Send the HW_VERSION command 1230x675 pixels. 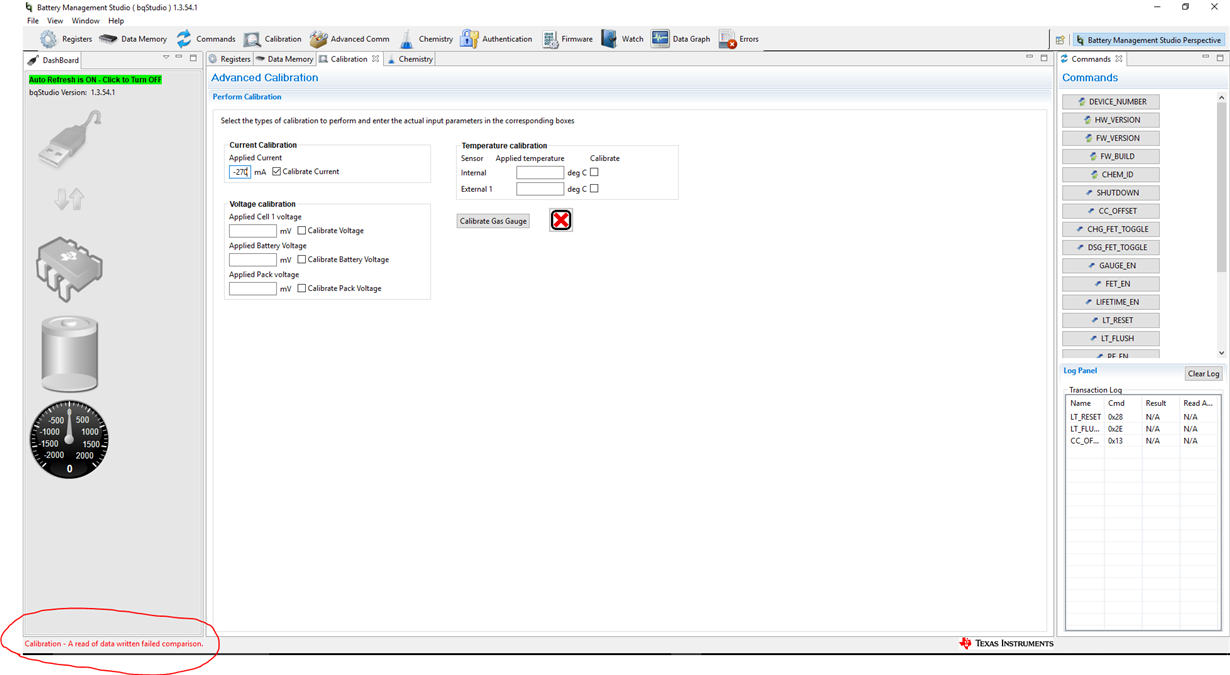point(1111,120)
